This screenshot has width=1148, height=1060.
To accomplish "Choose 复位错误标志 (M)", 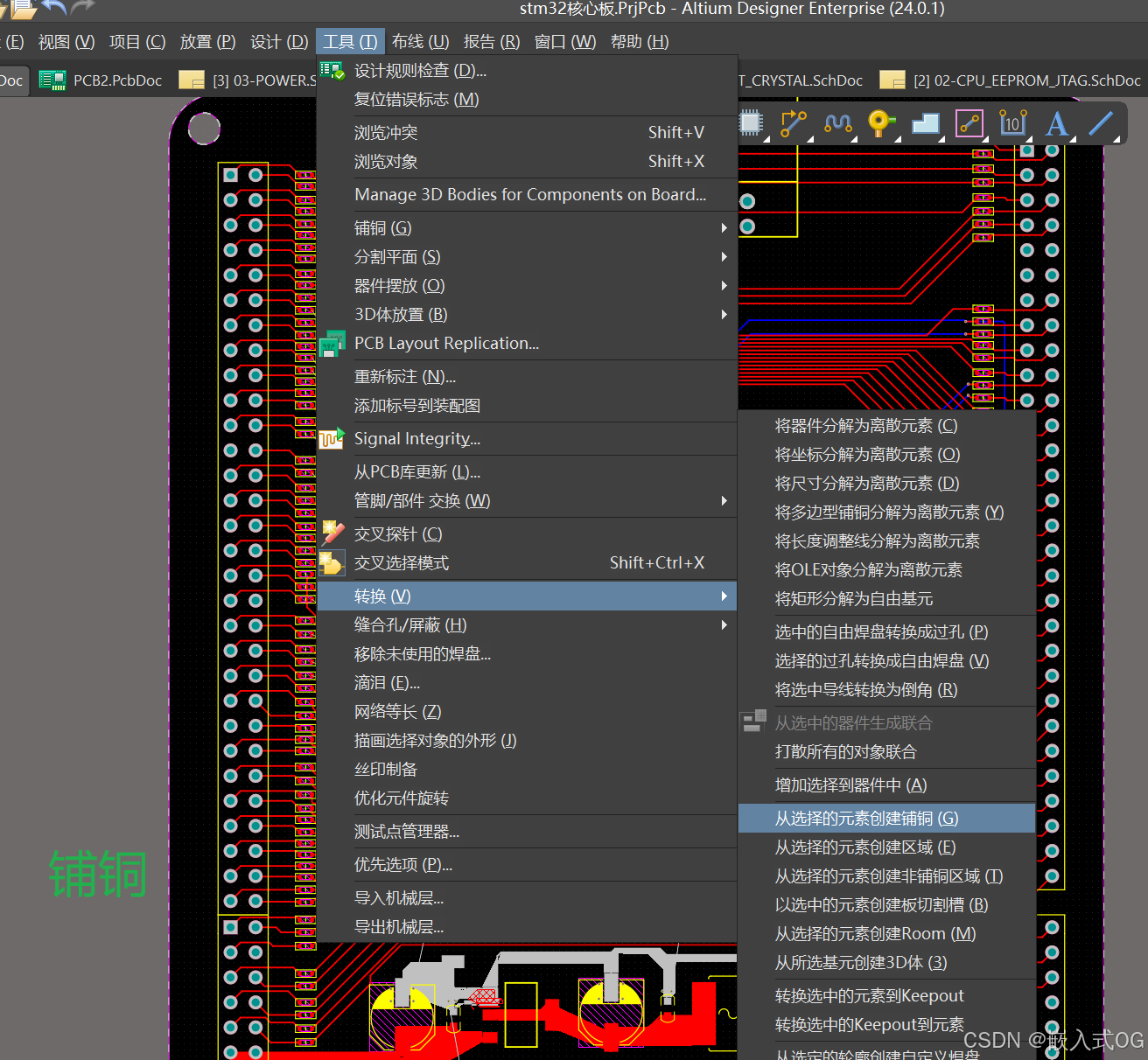I will (x=527, y=99).
